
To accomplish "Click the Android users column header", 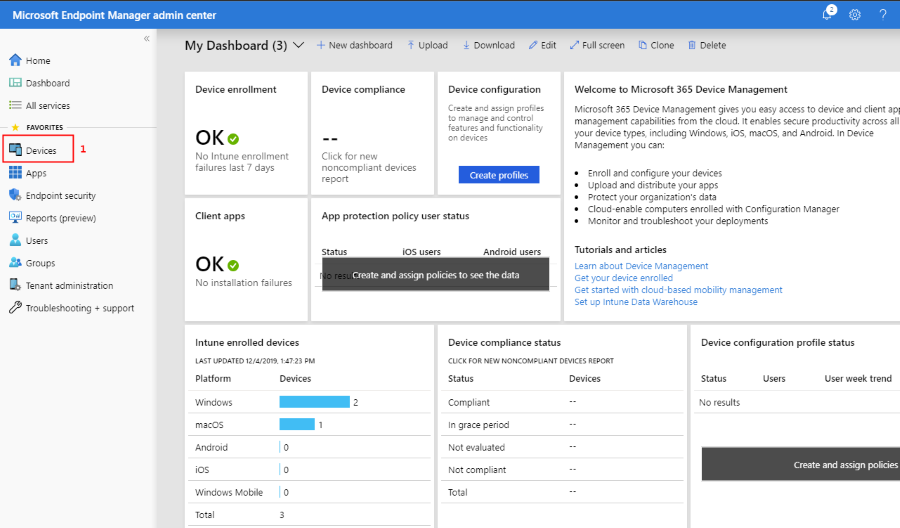I will (512, 252).
